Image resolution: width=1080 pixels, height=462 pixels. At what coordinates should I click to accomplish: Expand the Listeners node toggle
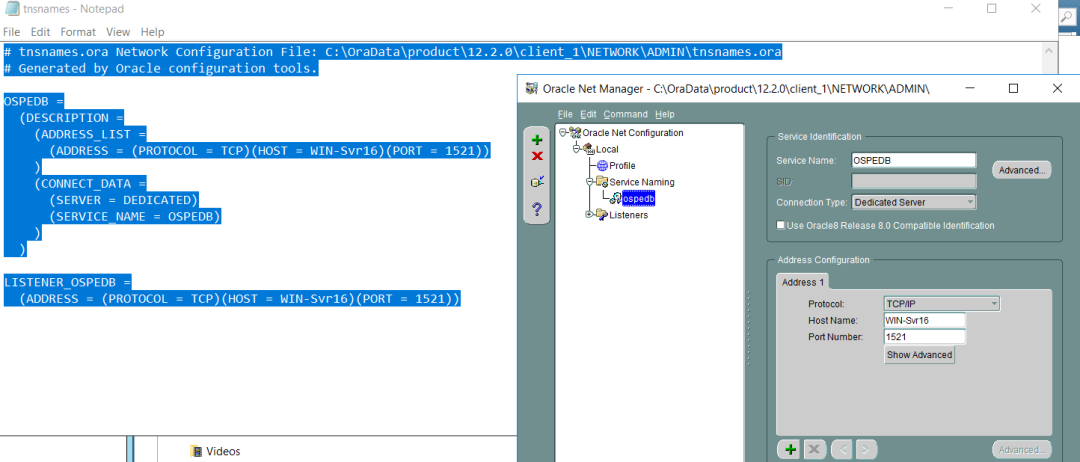[589, 215]
